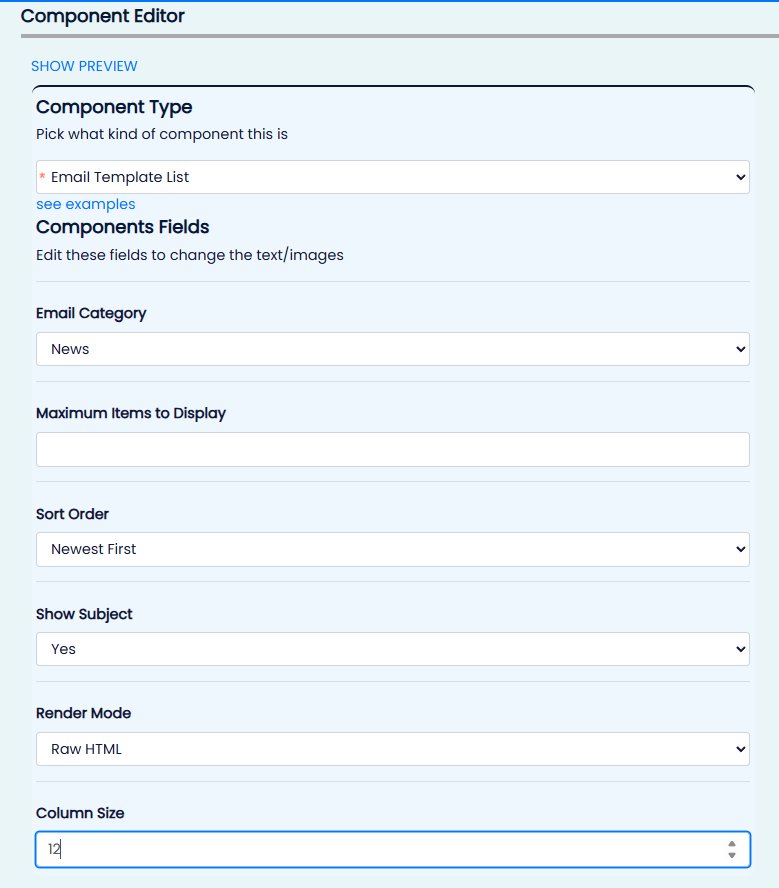Decrease Column Size with the down arrow
The height and width of the screenshot is (888, 779).
(732, 856)
